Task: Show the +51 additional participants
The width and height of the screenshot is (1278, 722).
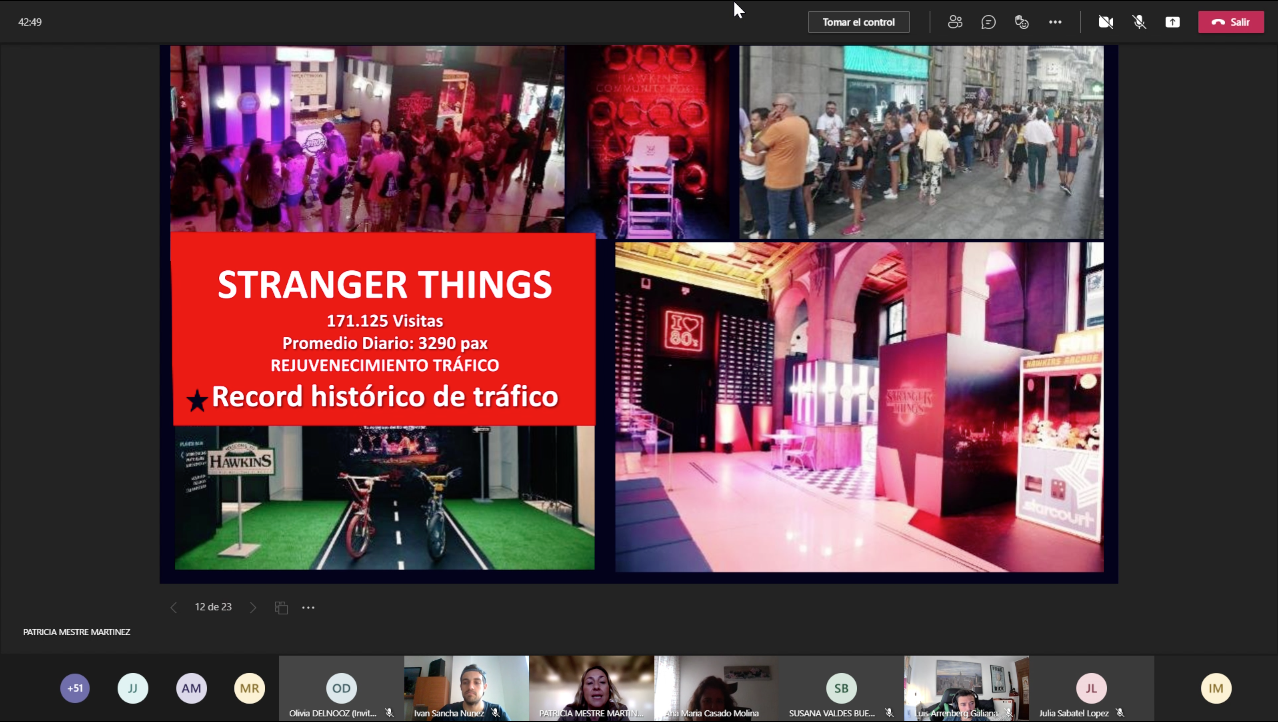Action: coord(75,688)
